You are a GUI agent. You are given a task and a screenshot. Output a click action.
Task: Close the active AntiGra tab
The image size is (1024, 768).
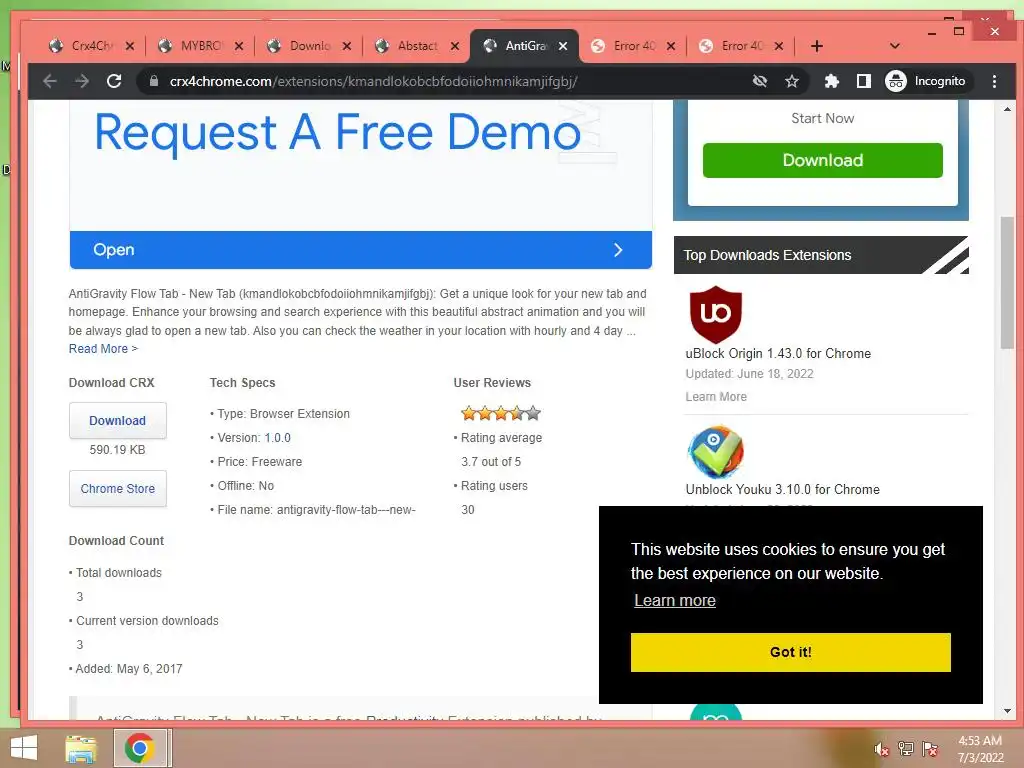point(563,46)
